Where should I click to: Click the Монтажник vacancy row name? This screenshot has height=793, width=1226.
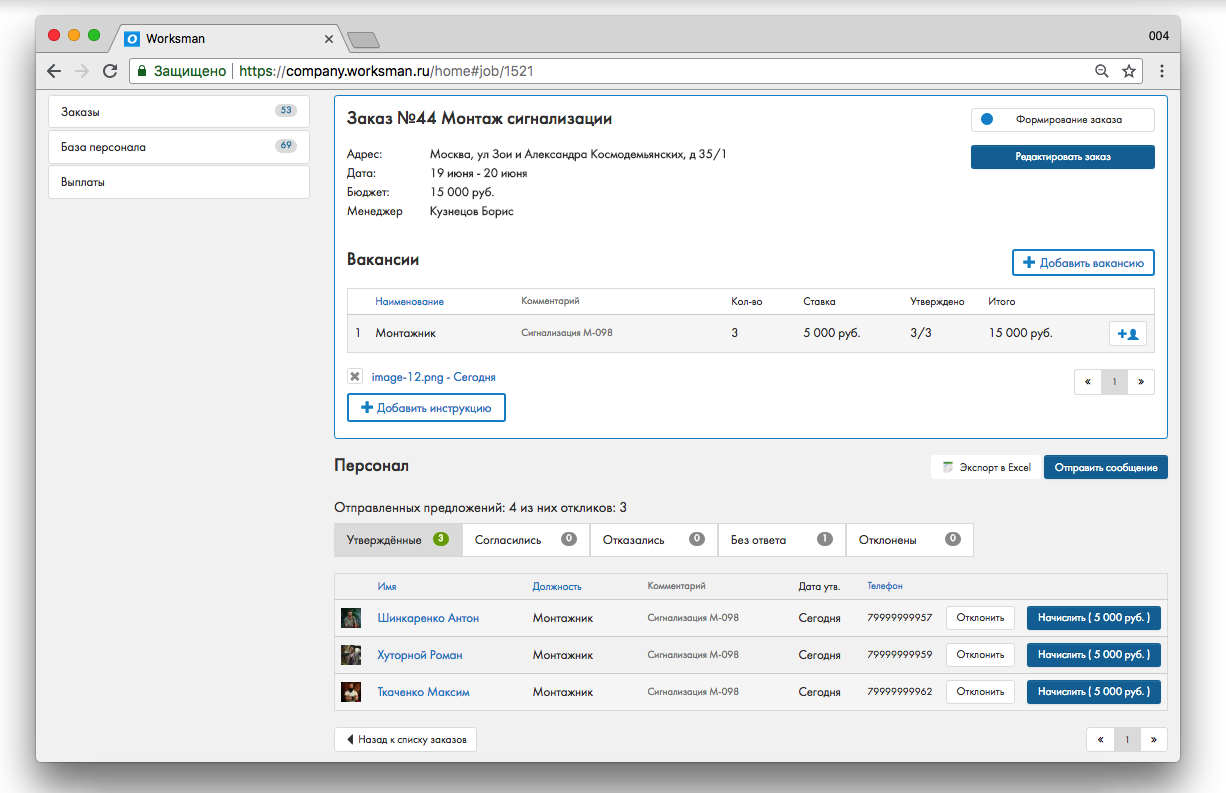pos(406,333)
